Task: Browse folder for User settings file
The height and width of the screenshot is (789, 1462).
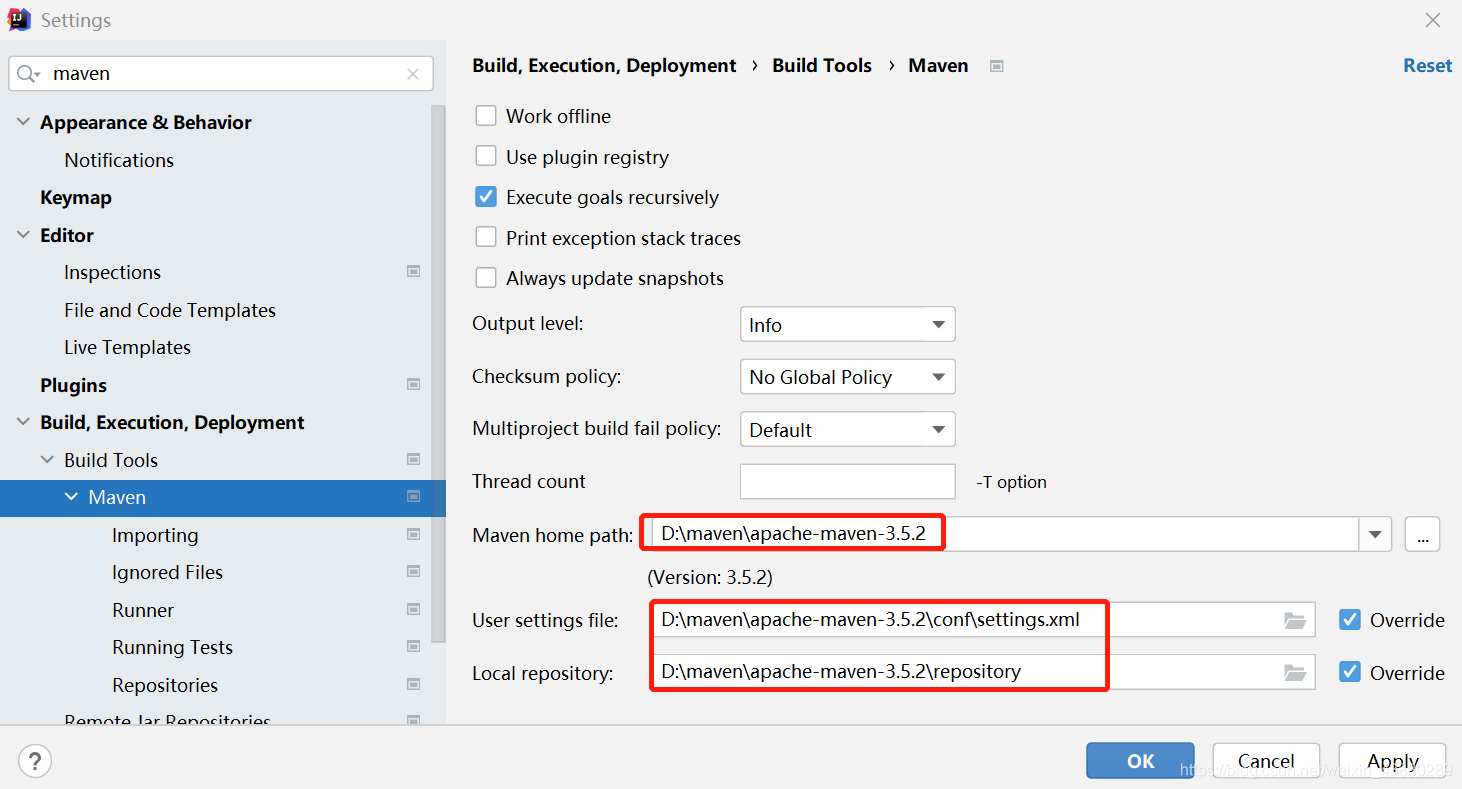Action: (1295, 620)
